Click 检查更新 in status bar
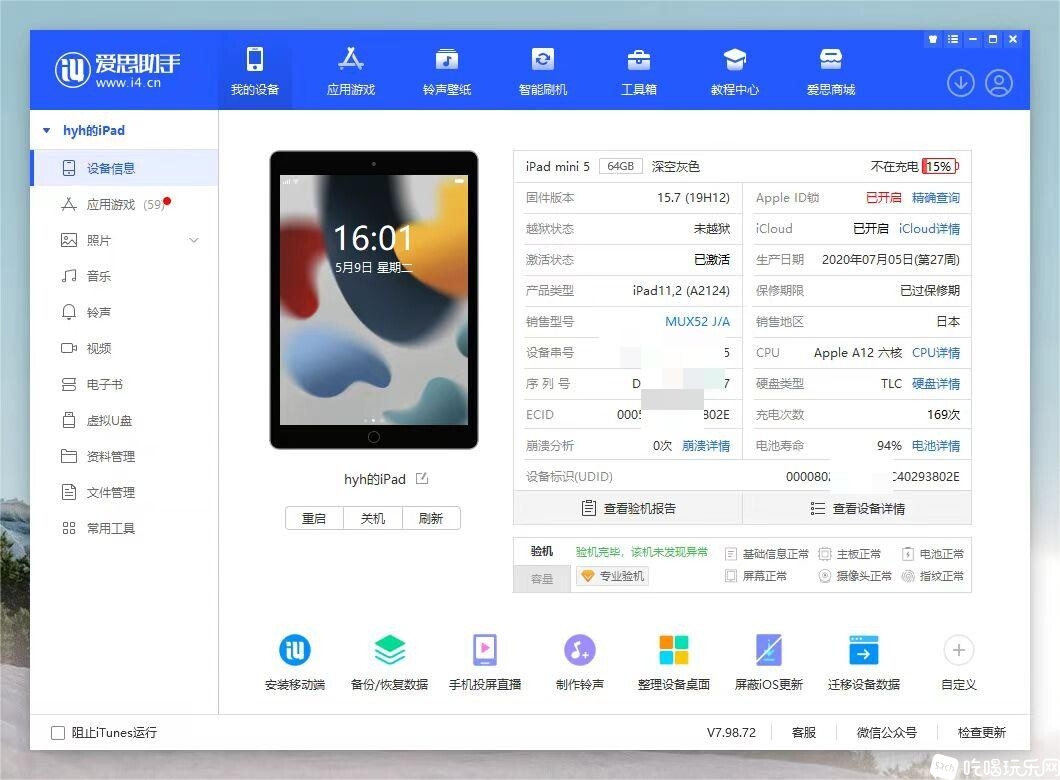The height and width of the screenshot is (780, 1060). [x=982, y=733]
